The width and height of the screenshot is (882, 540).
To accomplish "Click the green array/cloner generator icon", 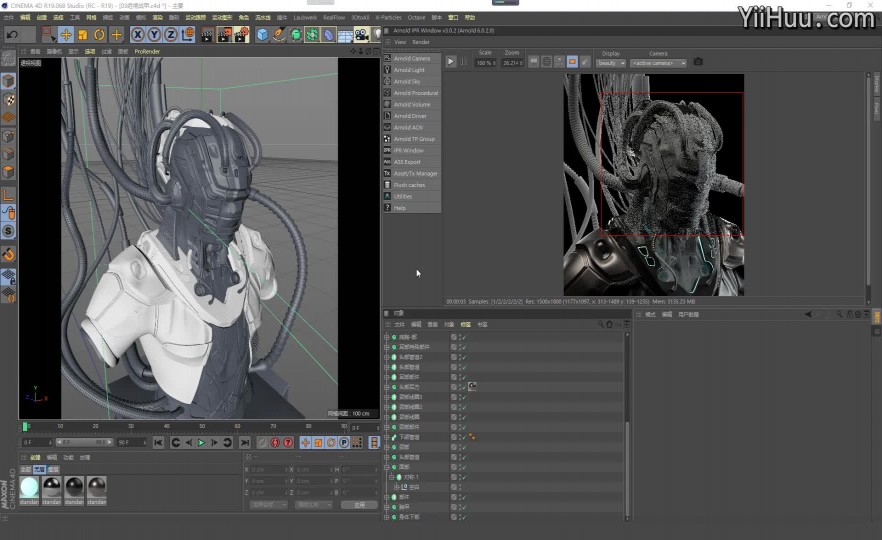I will click(312, 35).
